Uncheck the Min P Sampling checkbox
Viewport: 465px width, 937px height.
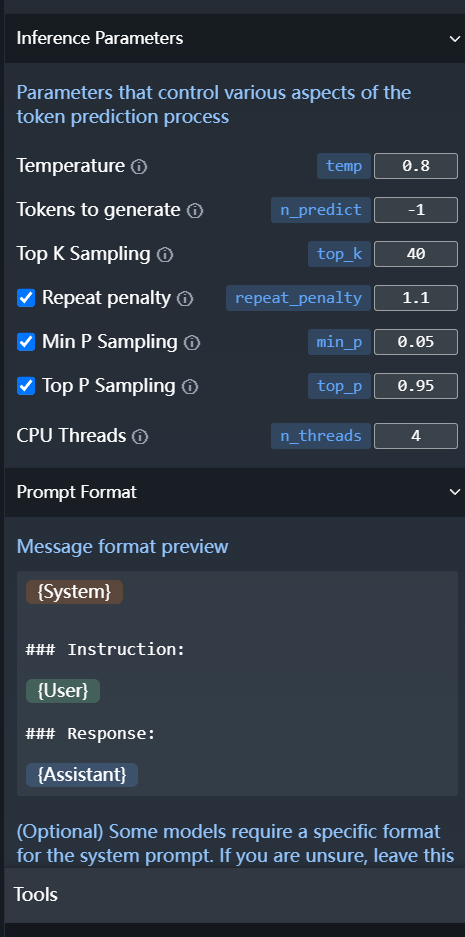pos(26,342)
